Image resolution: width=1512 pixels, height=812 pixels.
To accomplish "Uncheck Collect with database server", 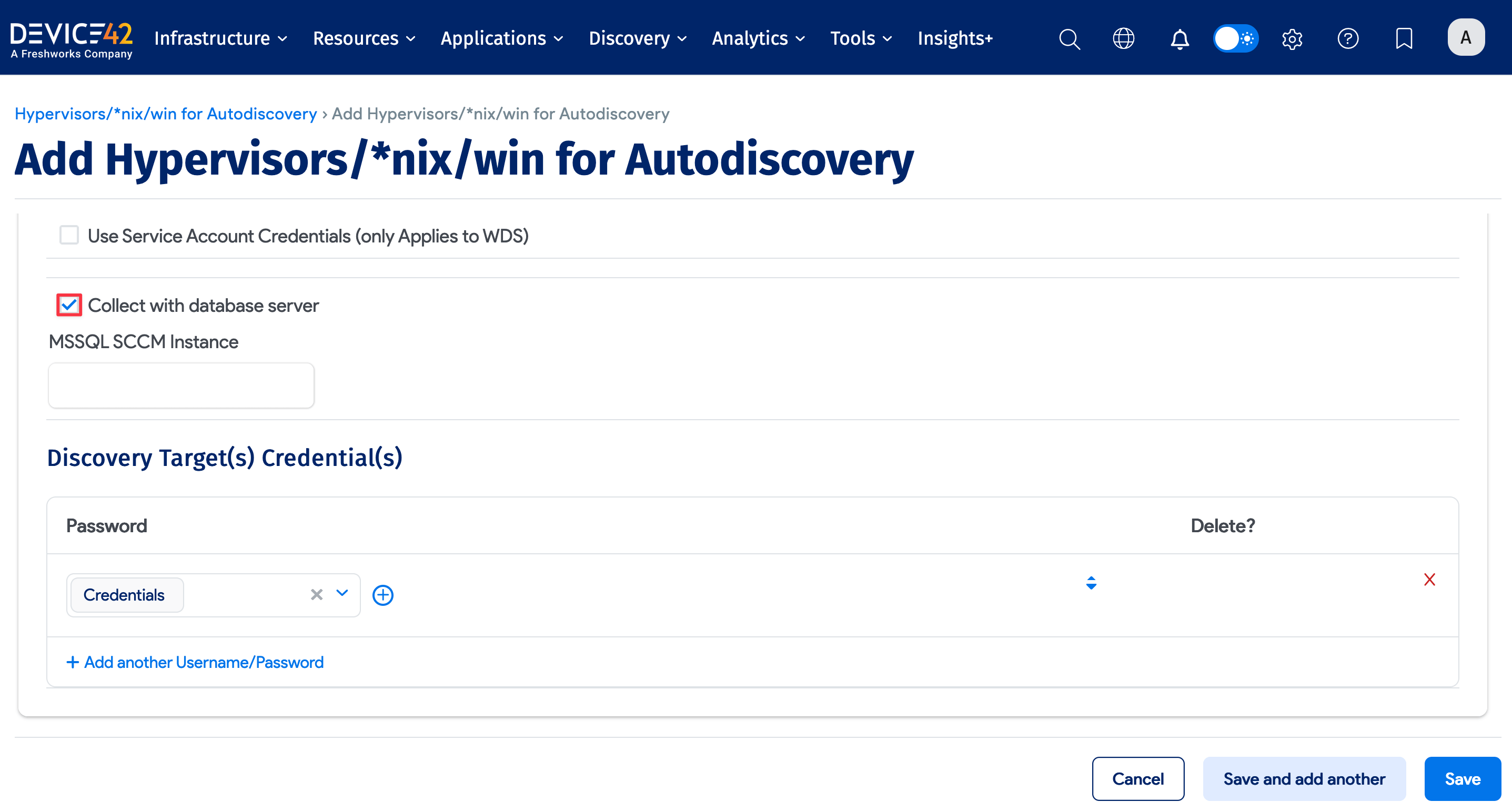I will (69, 305).
